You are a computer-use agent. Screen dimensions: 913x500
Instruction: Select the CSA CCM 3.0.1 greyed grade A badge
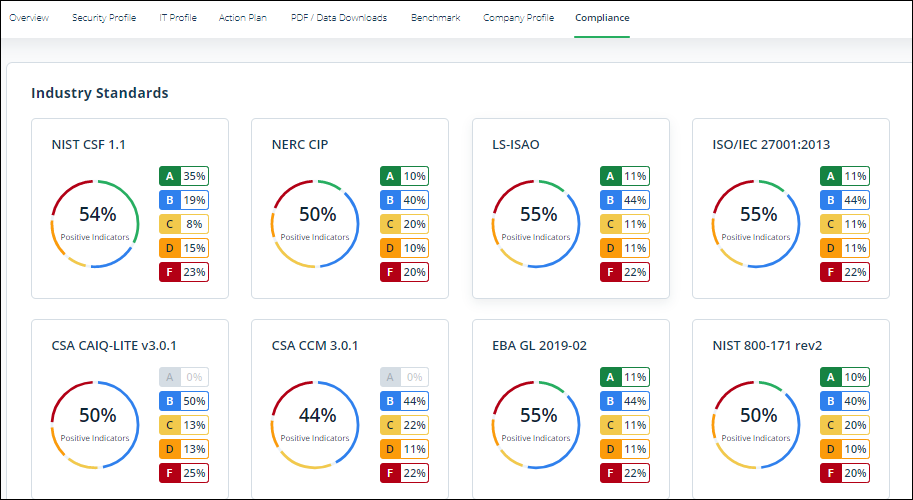point(404,377)
